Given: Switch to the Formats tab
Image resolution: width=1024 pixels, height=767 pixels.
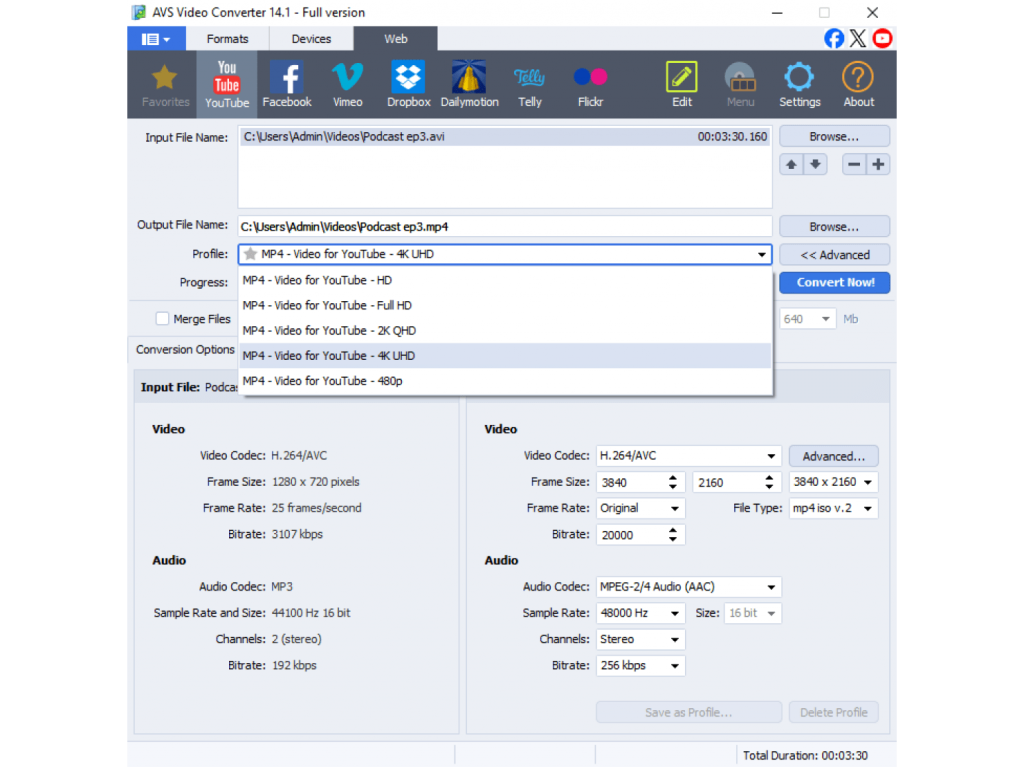Looking at the screenshot, I should [x=227, y=39].
